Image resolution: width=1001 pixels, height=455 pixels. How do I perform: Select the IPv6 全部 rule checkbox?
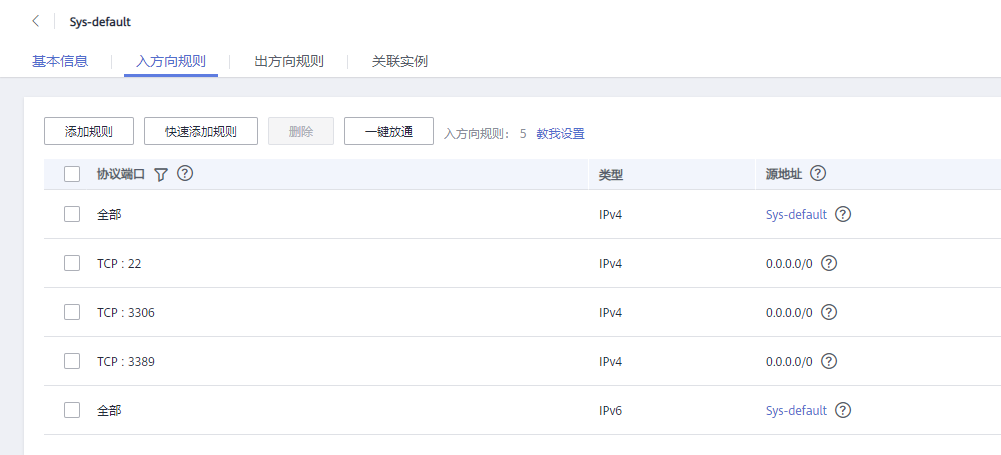(x=72, y=410)
